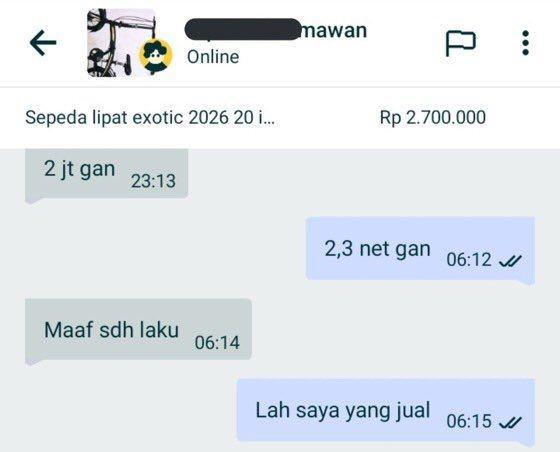Viewport: 560px width, 452px height.
Task: Tap the Online status text
Action: tap(213, 57)
